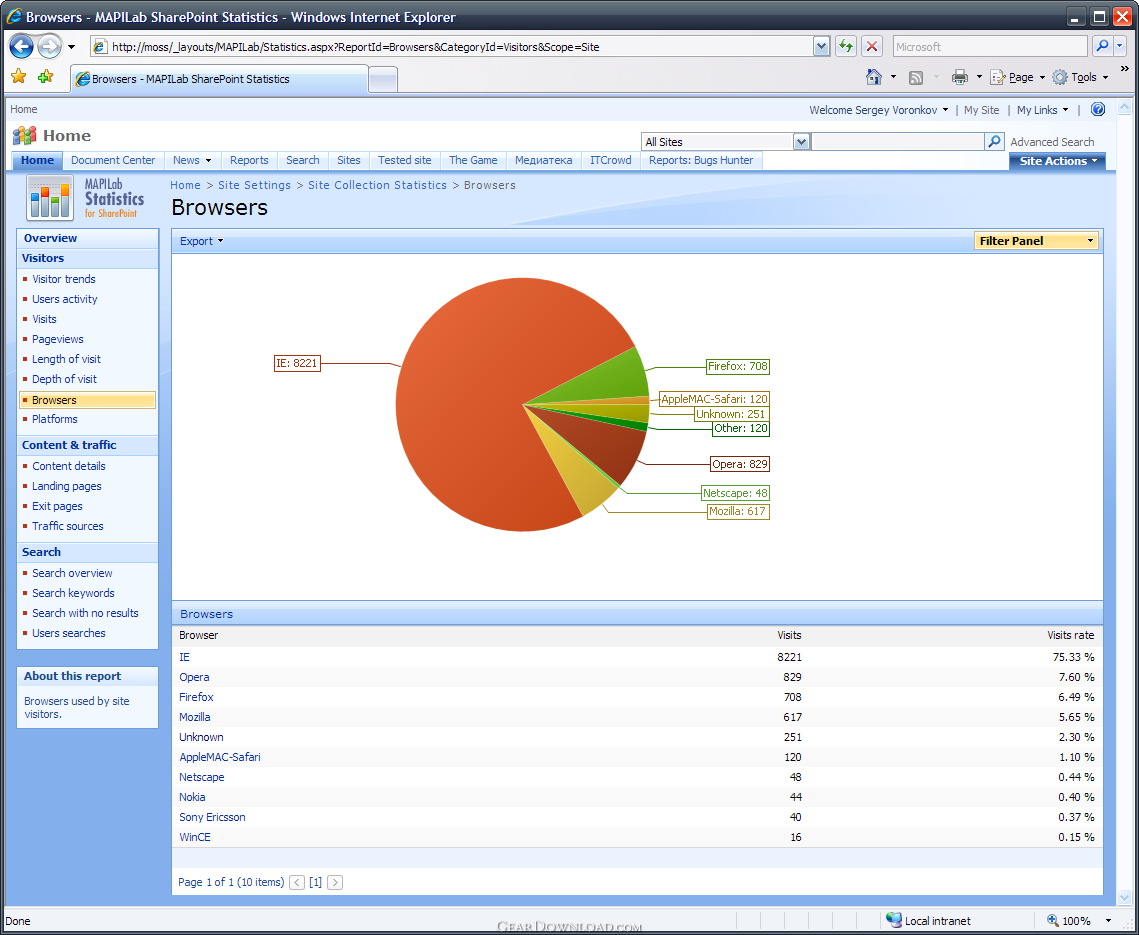The image size is (1139, 935).
Task: Select the Browsers browser tab
Action: (x=219, y=78)
